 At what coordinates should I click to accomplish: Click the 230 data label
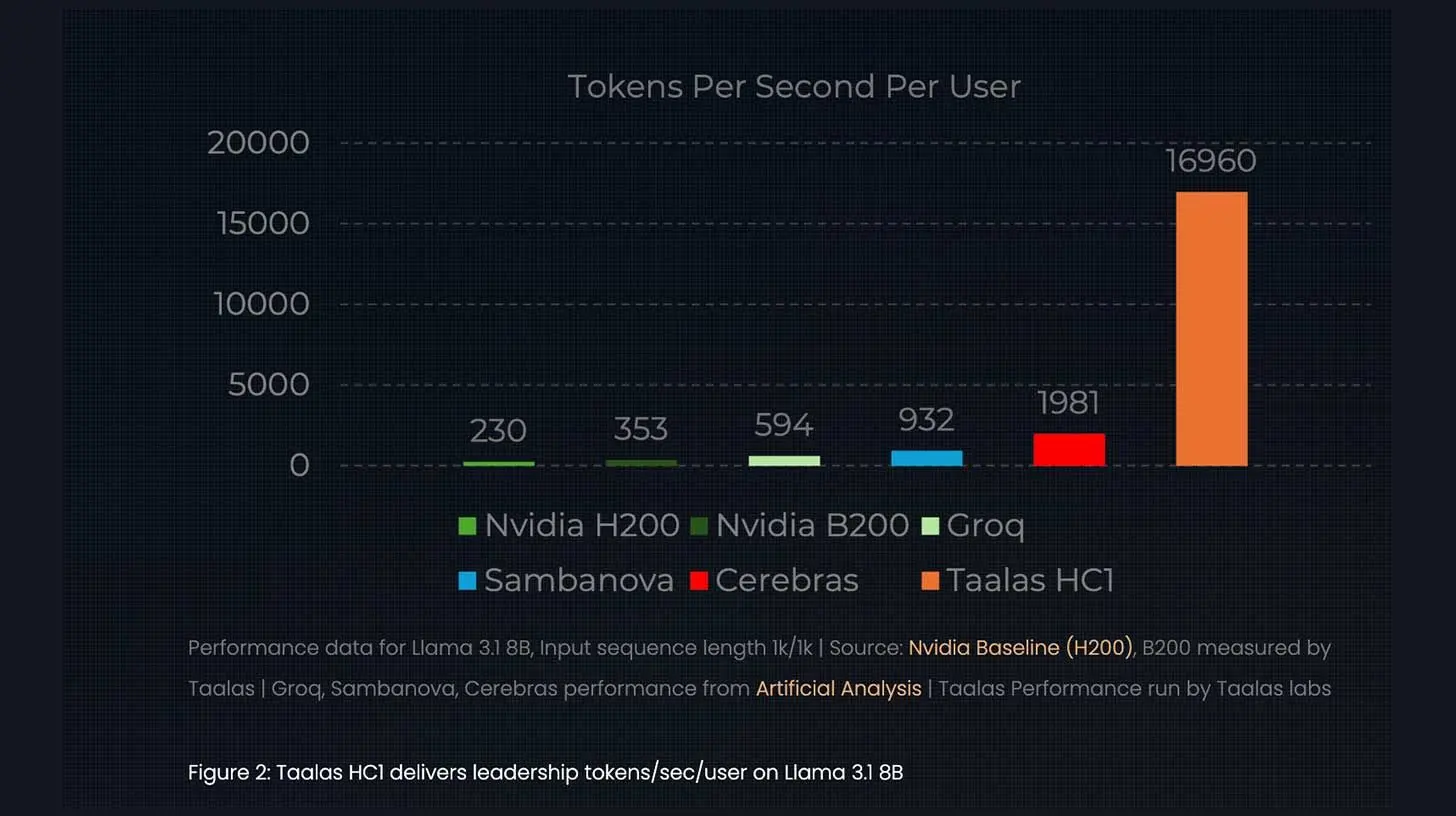[x=498, y=431]
